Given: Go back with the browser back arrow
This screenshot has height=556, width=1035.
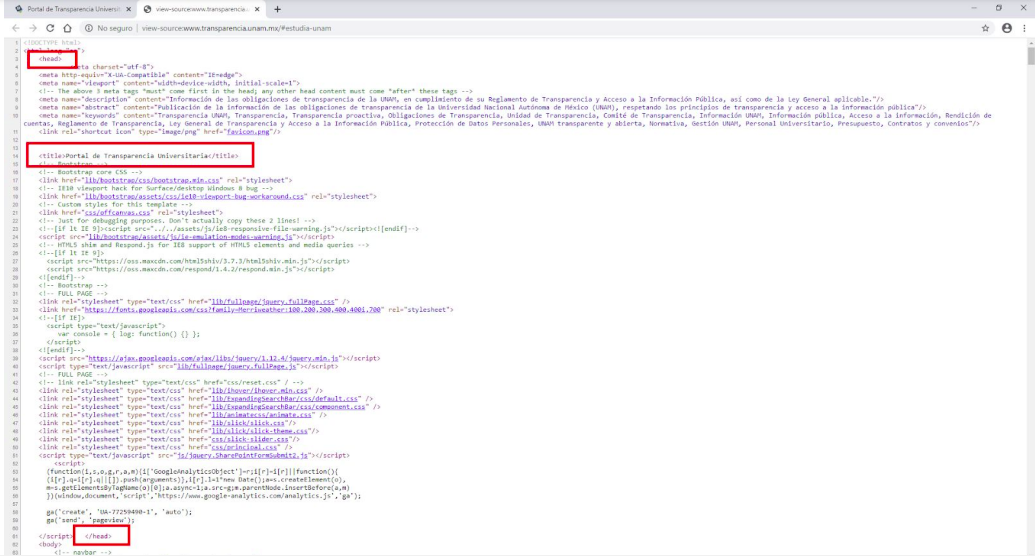Looking at the screenshot, I should 16,28.
